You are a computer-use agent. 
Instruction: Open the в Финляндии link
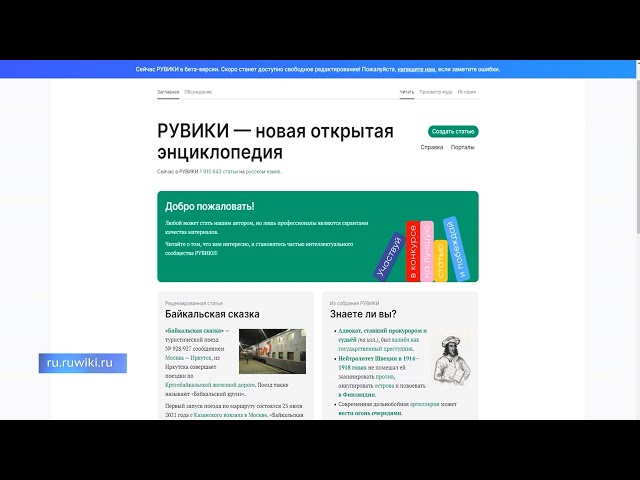pos(357,395)
